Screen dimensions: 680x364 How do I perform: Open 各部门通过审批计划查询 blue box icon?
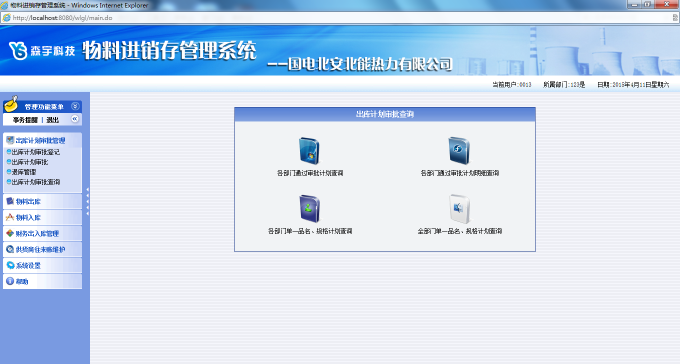tap(309, 151)
